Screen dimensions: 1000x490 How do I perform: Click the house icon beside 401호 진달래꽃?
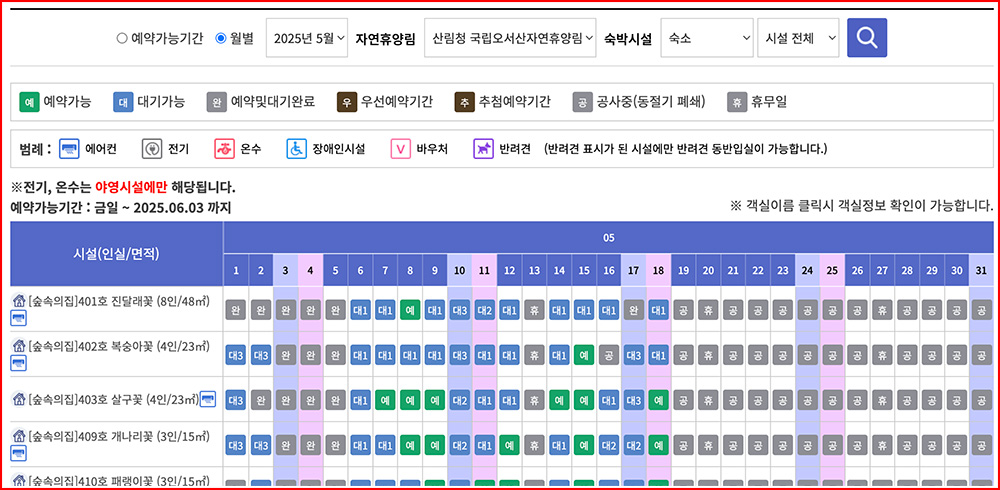tap(18, 301)
